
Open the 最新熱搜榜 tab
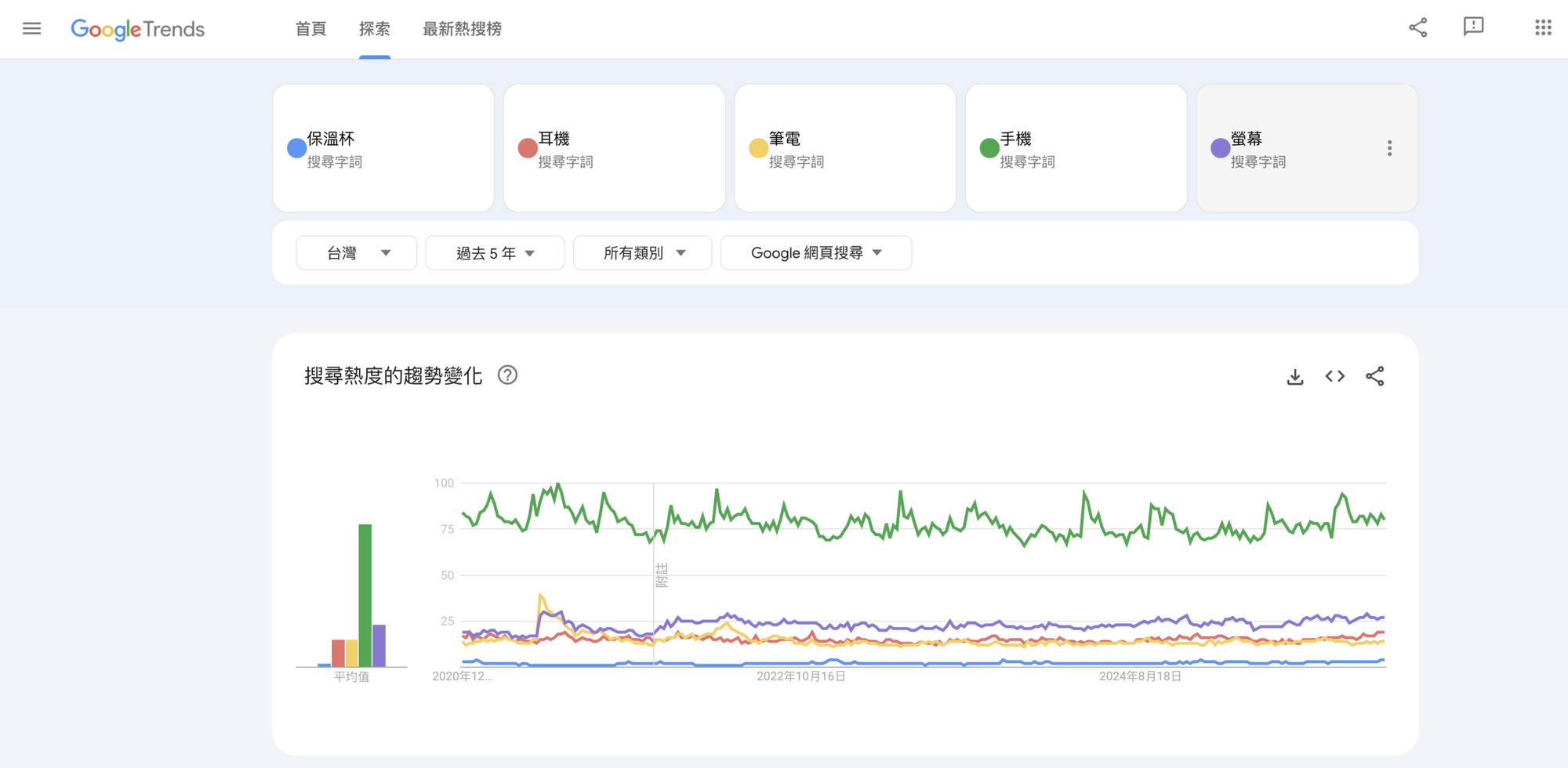462,29
